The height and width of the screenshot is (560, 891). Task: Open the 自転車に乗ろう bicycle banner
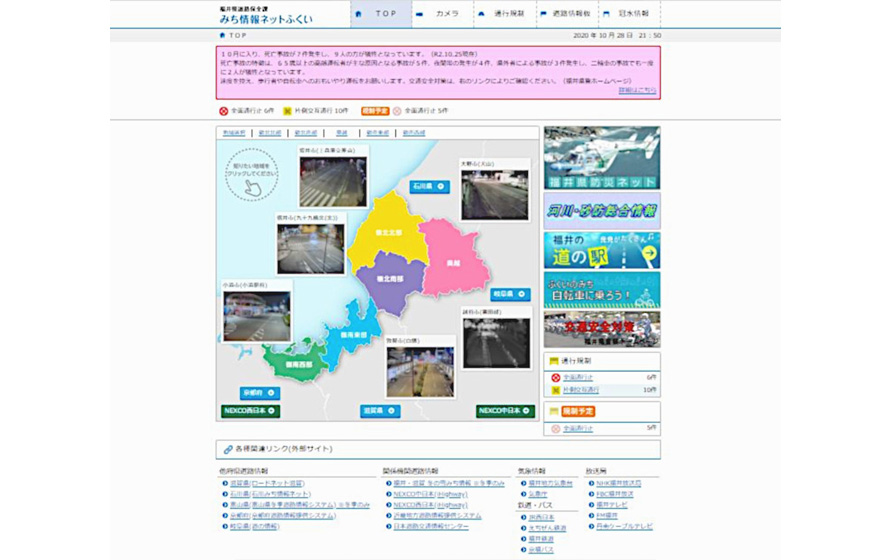point(602,290)
